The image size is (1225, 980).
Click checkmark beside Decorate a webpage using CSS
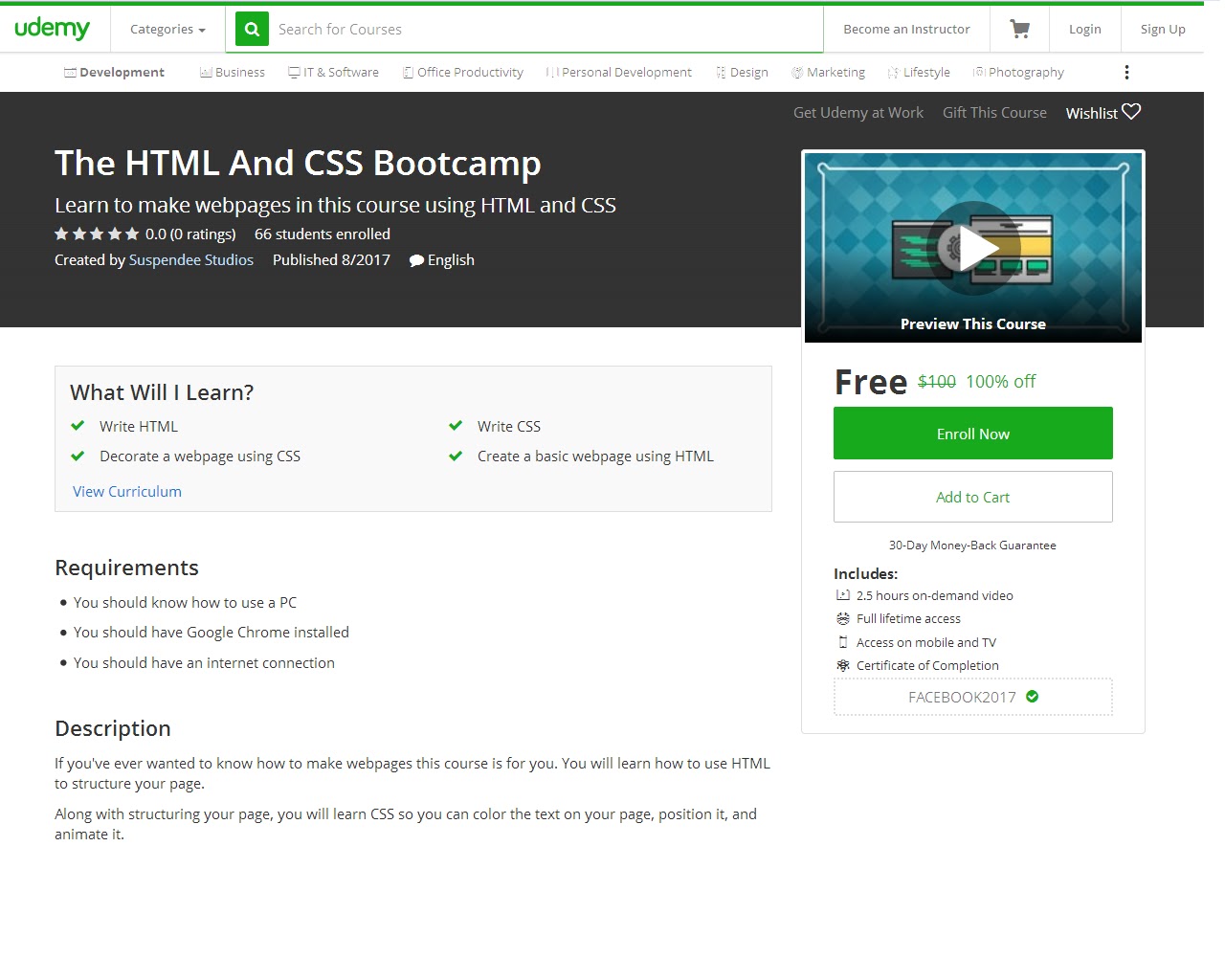click(x=78, y=457)
